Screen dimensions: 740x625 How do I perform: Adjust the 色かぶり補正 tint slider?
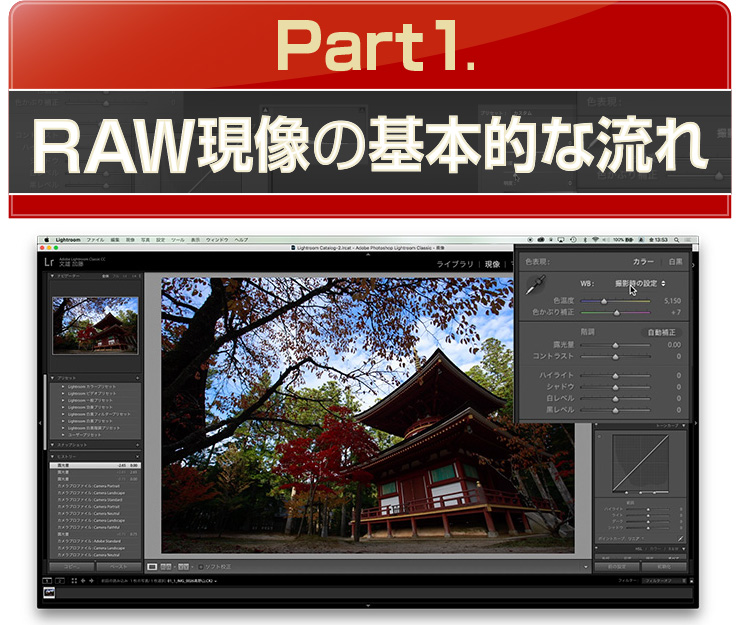(x=615, y=312)
